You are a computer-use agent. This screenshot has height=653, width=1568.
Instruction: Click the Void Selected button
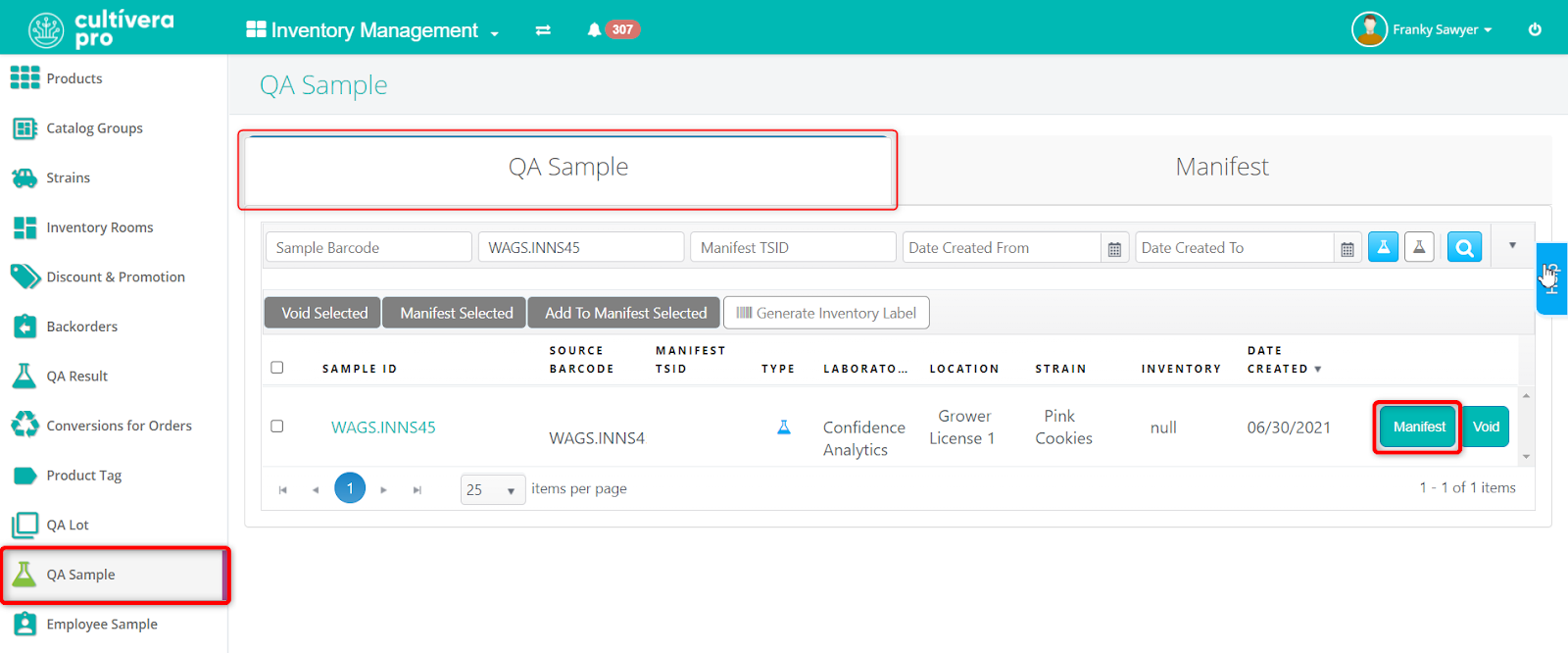pyautogui.click(x=323, y=313)
